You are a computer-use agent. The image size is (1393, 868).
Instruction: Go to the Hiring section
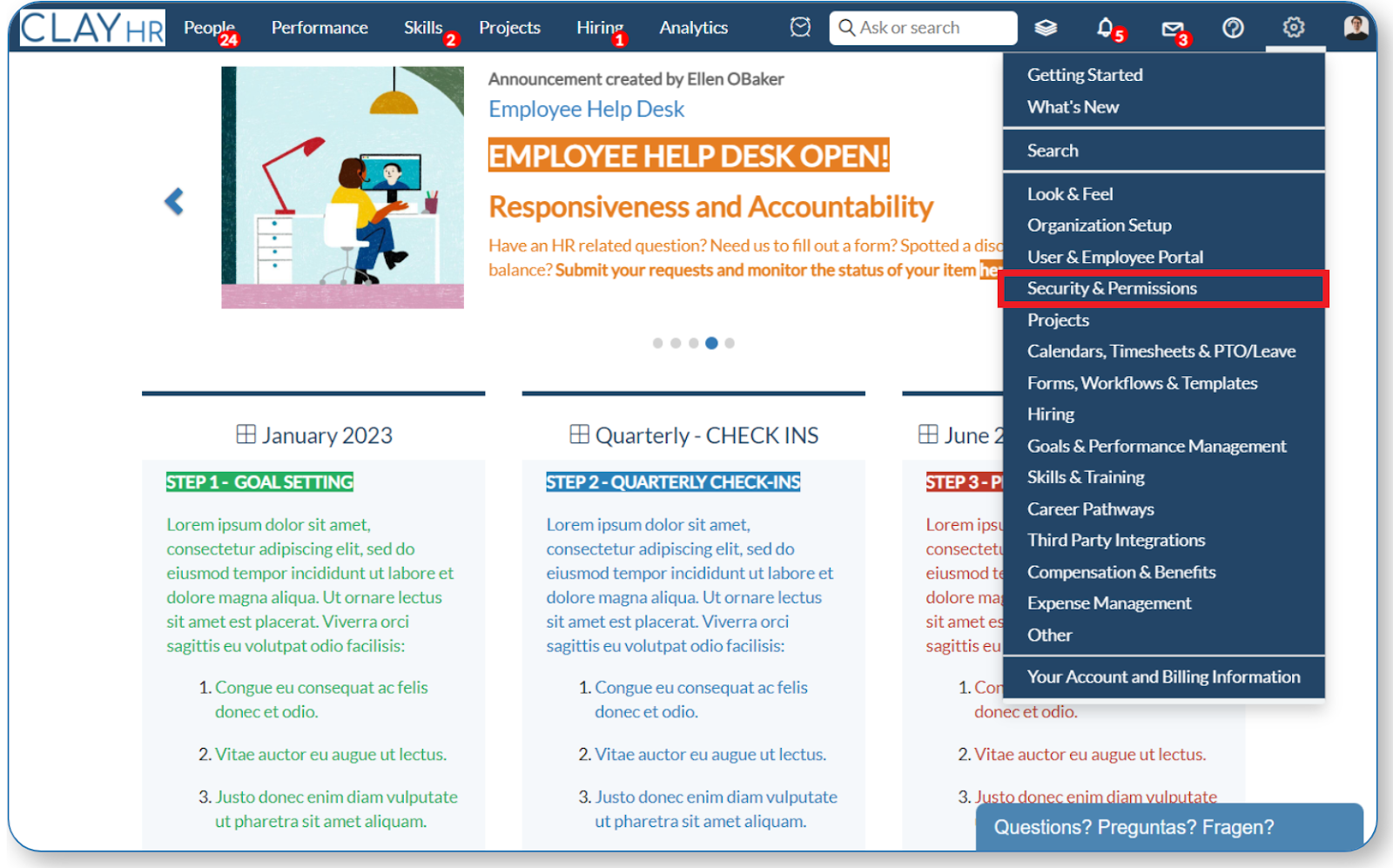(600, 27)
